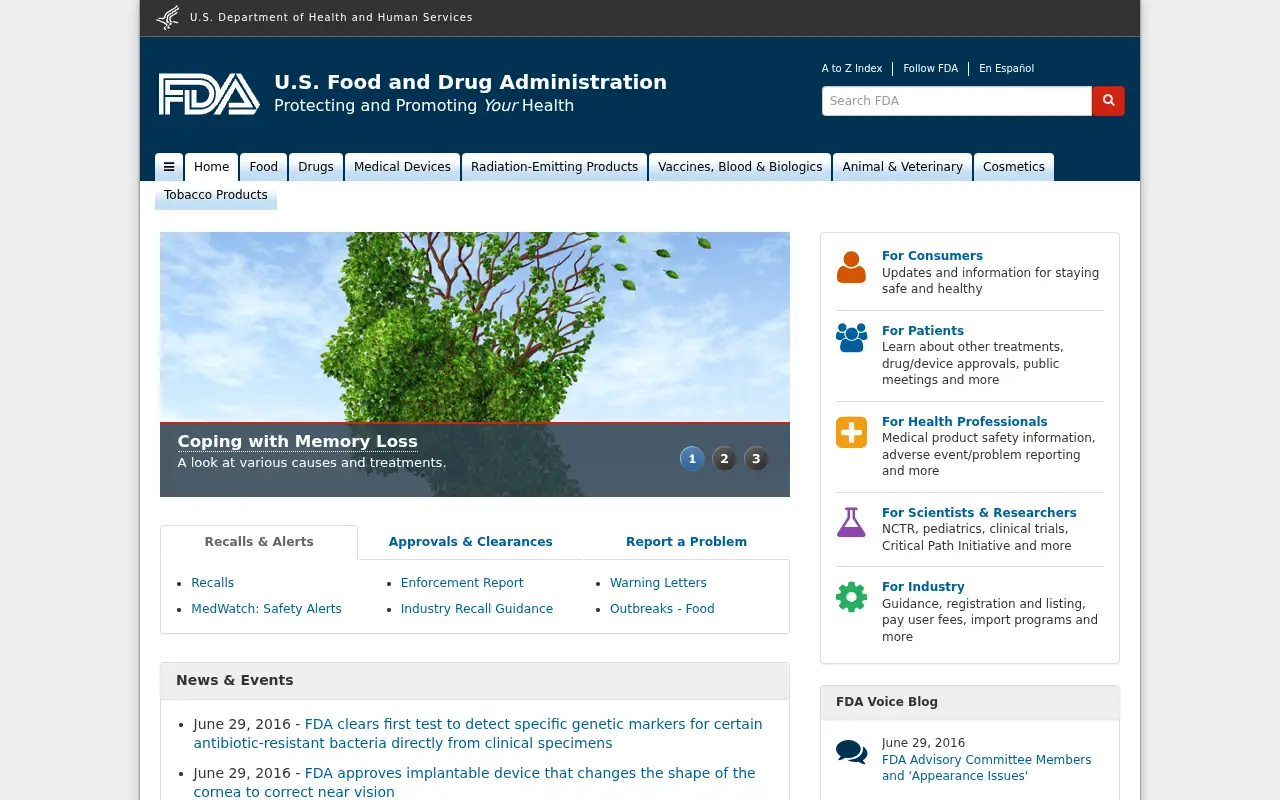This screenshot has height=800, width=1280.
Task: Click into the Search FDA field
Action: (957, 101)
